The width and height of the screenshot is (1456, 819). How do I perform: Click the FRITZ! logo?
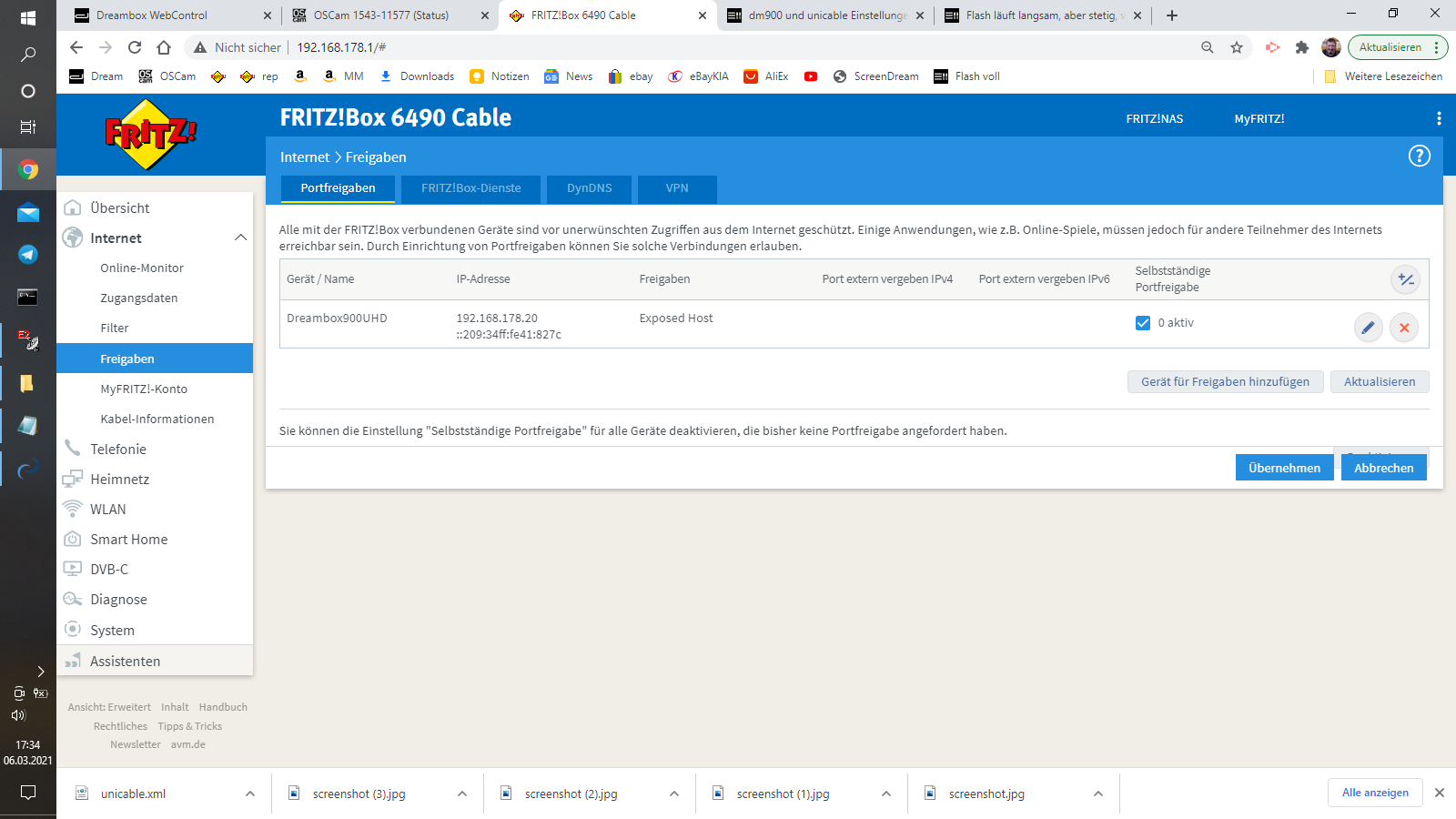coord(150,135)
